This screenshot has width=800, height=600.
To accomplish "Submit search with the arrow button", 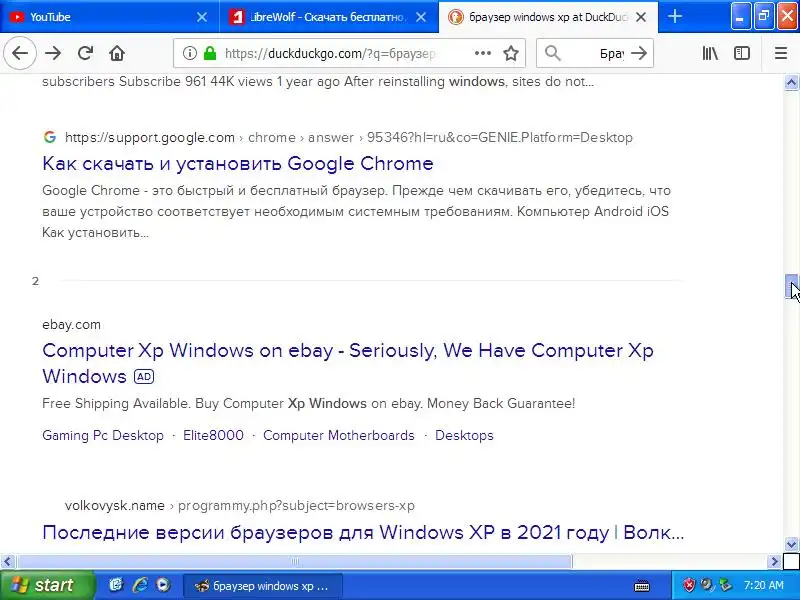I will coord(639,53).
